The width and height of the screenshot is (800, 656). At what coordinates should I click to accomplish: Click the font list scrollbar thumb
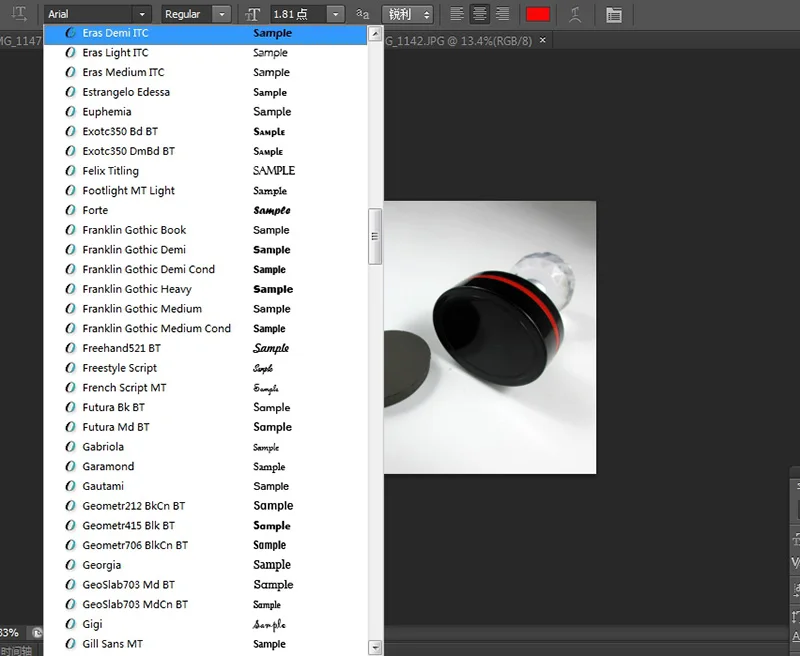pos(375,236)
